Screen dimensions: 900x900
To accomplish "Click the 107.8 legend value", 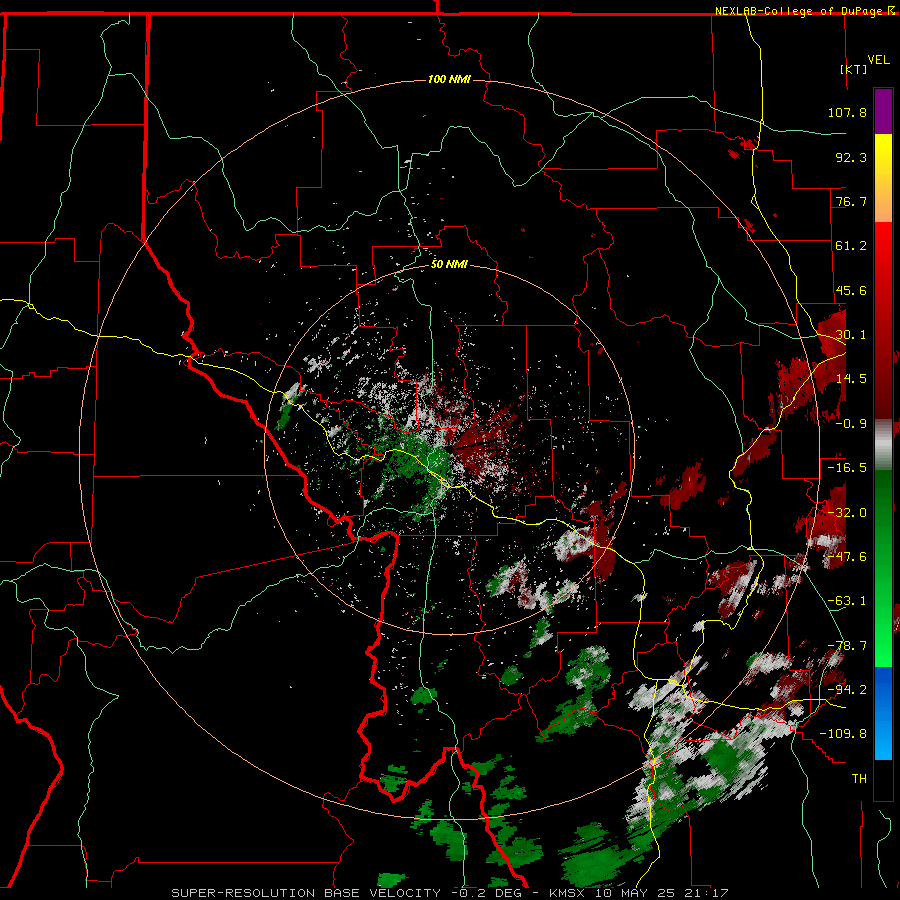I will click(847, 112).
